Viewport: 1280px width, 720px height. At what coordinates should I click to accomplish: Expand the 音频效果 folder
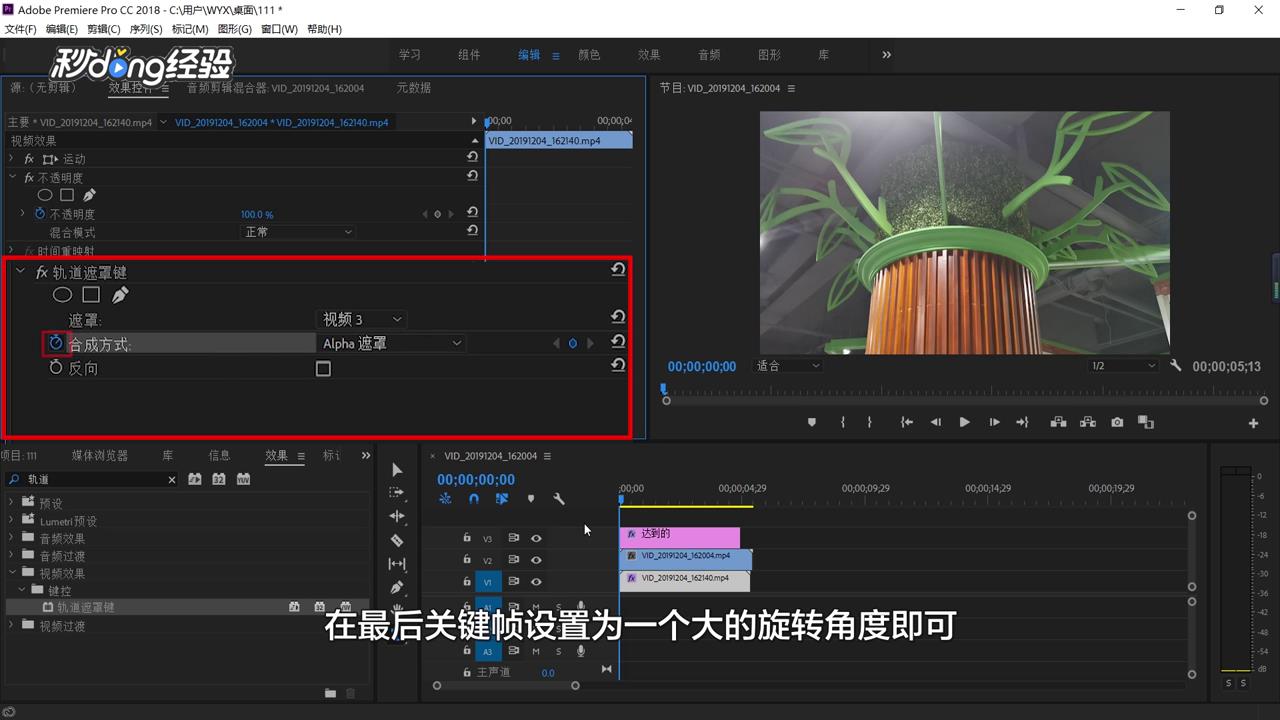(x=12, y=538)
